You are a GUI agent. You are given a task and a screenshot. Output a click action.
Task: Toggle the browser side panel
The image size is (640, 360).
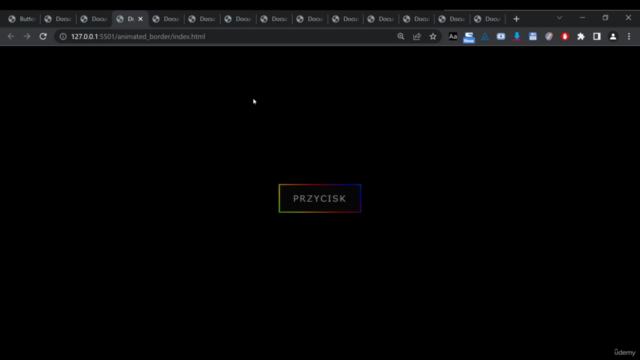(x=597, y=36)
